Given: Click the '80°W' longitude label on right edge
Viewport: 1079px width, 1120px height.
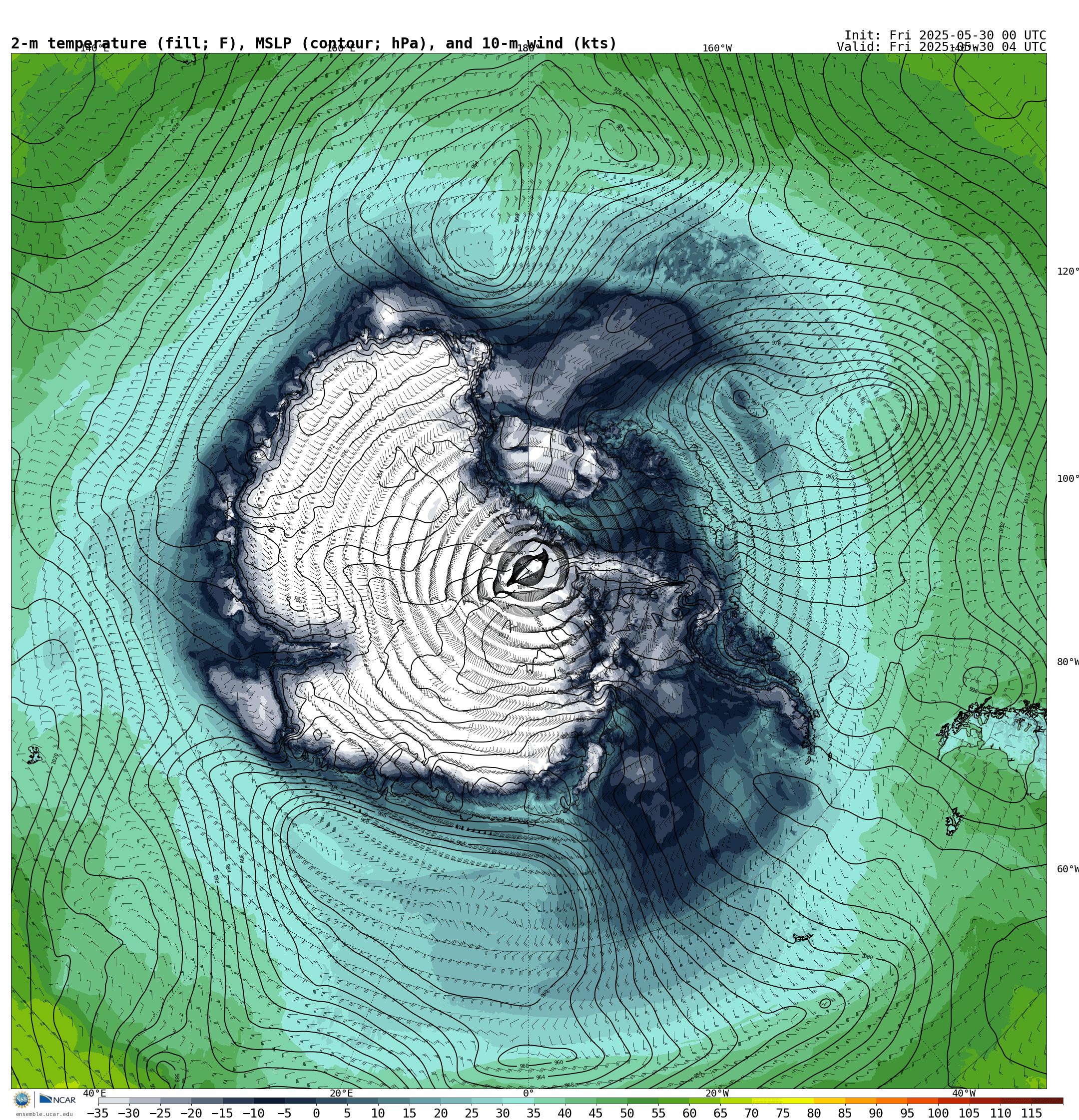Looking at the screenshot, I should pyautogui.click(x=1068, y=662).
